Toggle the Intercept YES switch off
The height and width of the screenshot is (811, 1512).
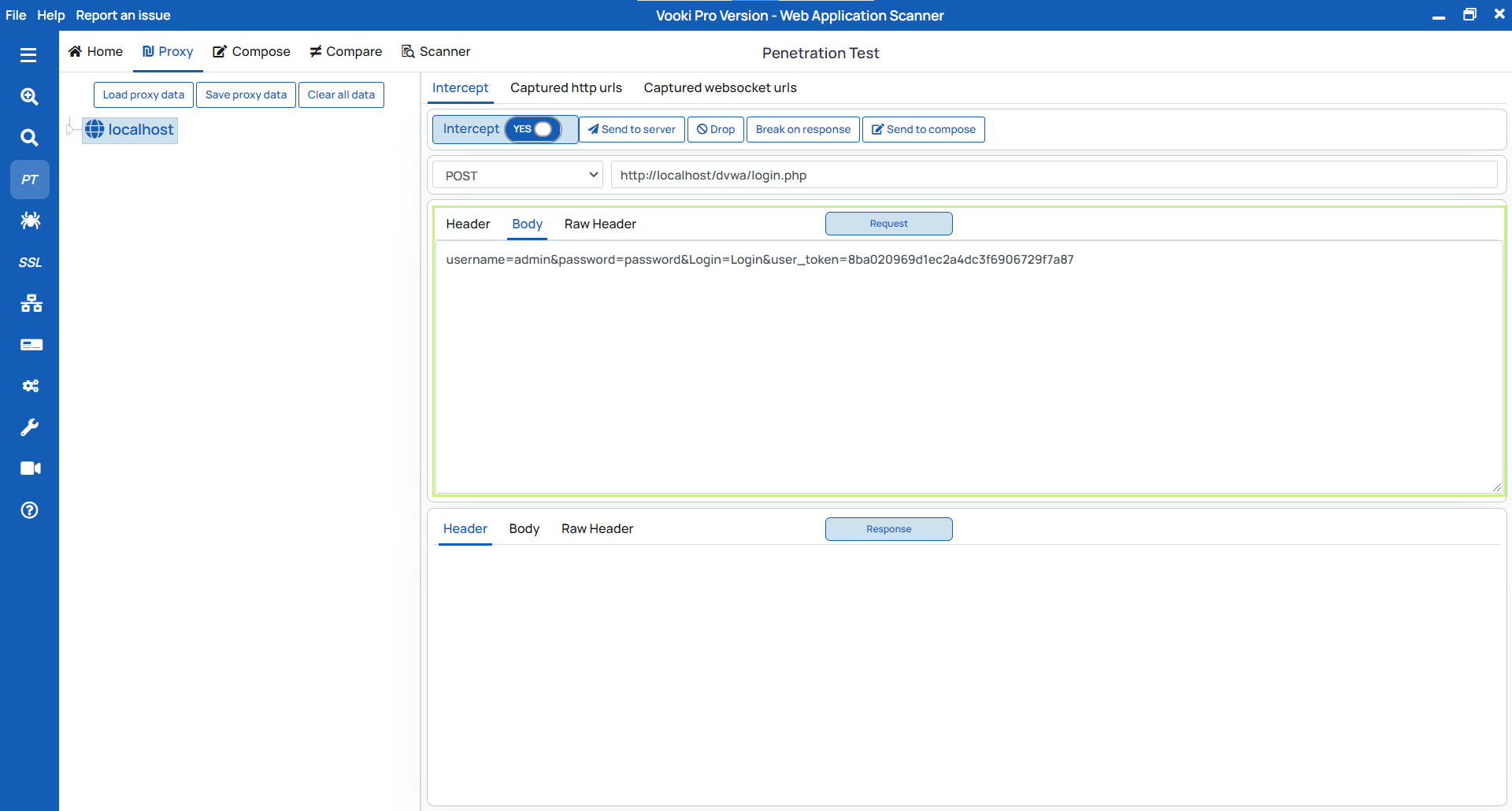click(x=533, y=129)
